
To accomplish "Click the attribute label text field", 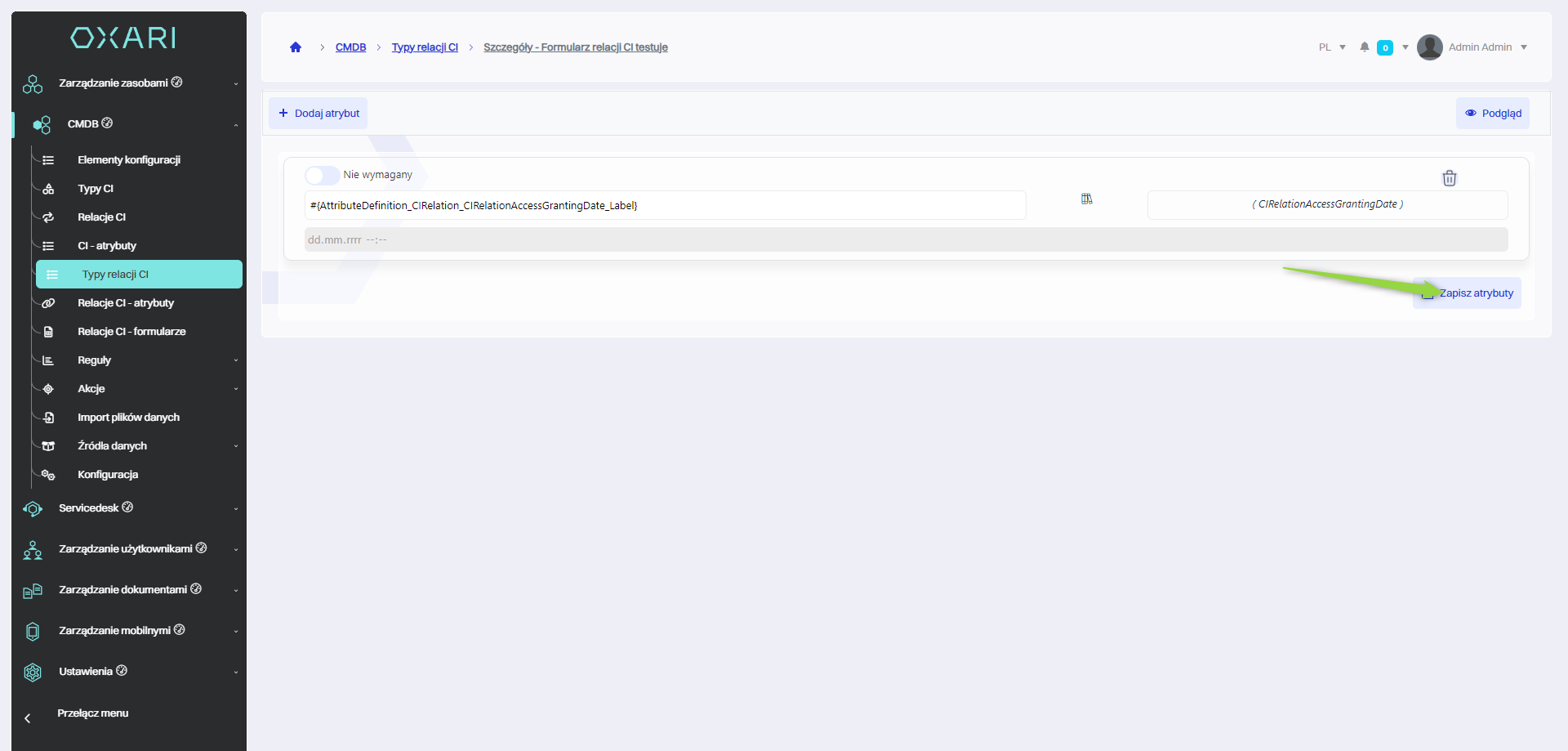I will click(665, 205).
